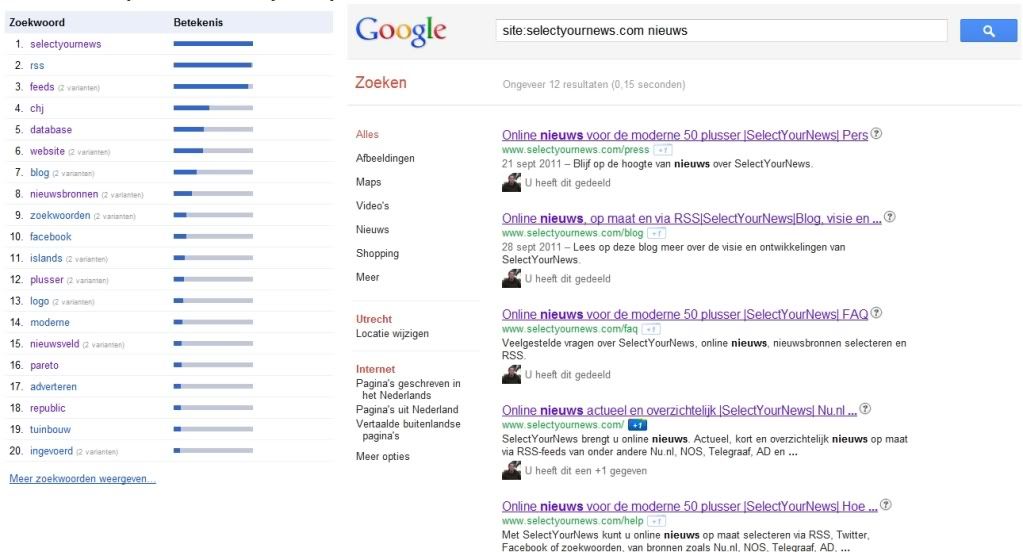Click the keyword zoekwoorden in the list
The height and width of the screenshot is (552, 1023).
[60, 215]
